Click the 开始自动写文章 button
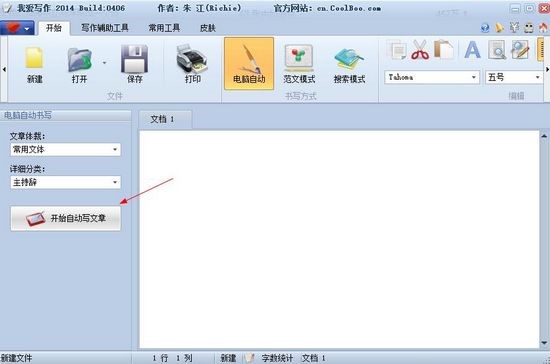Image resolution: width=550 pixels, height=364 pixels. [66, 218]
